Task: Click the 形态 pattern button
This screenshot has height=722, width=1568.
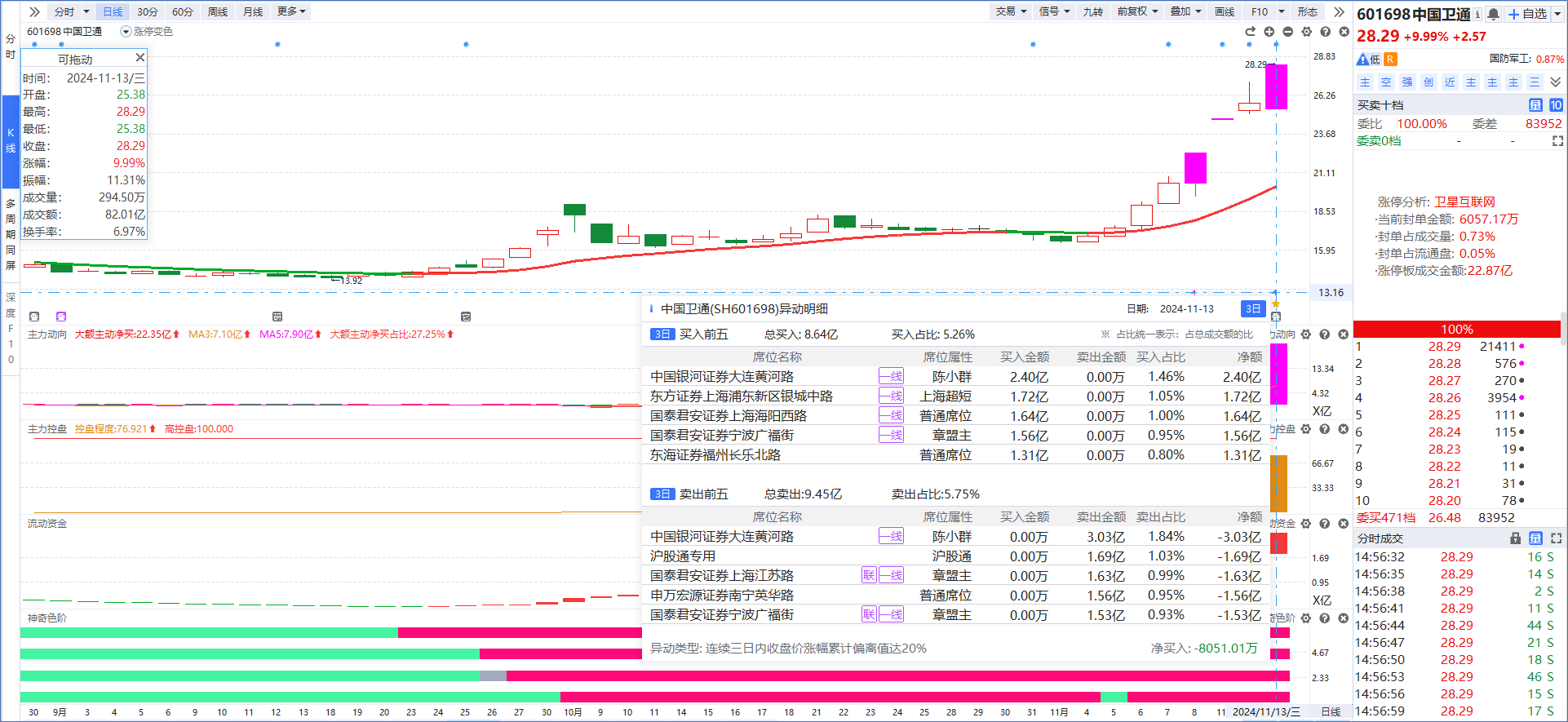Action: (x=1308, y=11)
